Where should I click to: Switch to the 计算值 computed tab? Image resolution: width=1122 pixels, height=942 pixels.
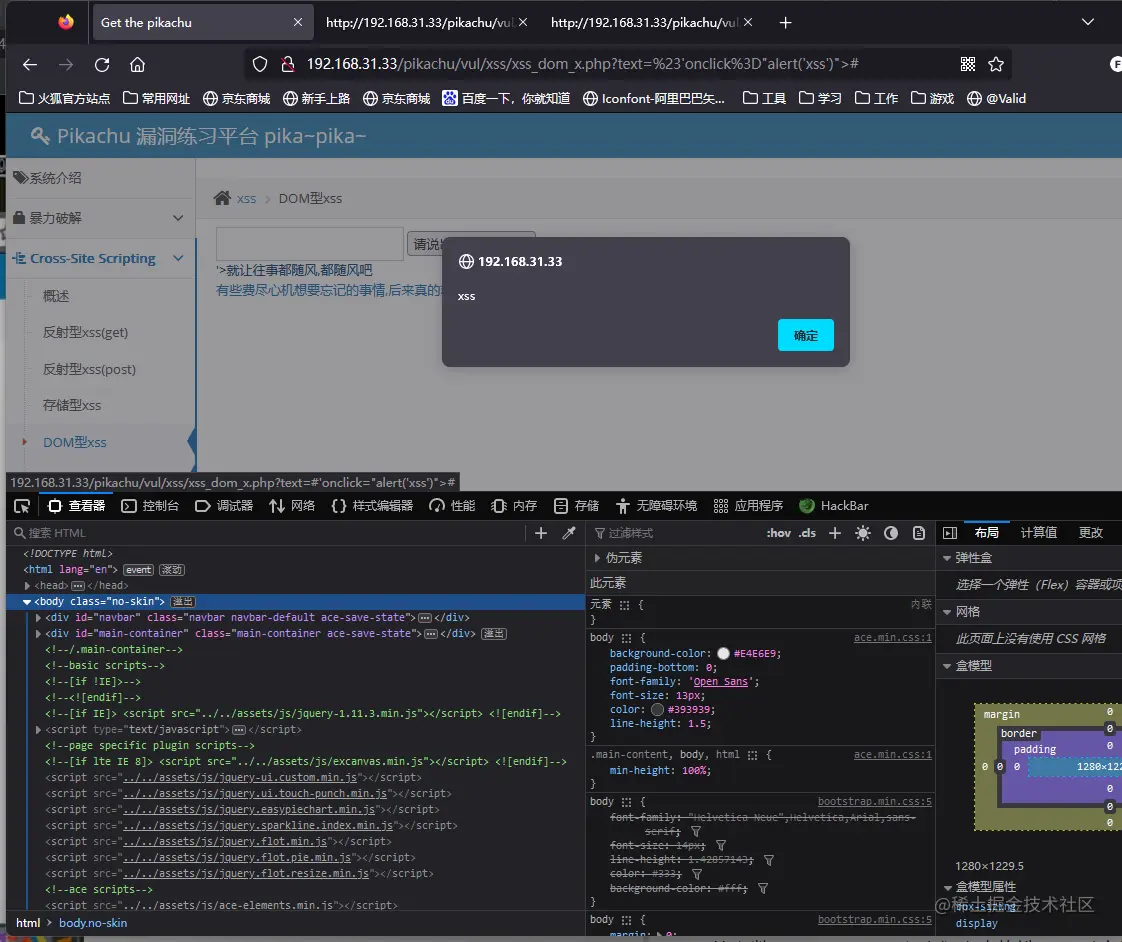[1038, 533]
